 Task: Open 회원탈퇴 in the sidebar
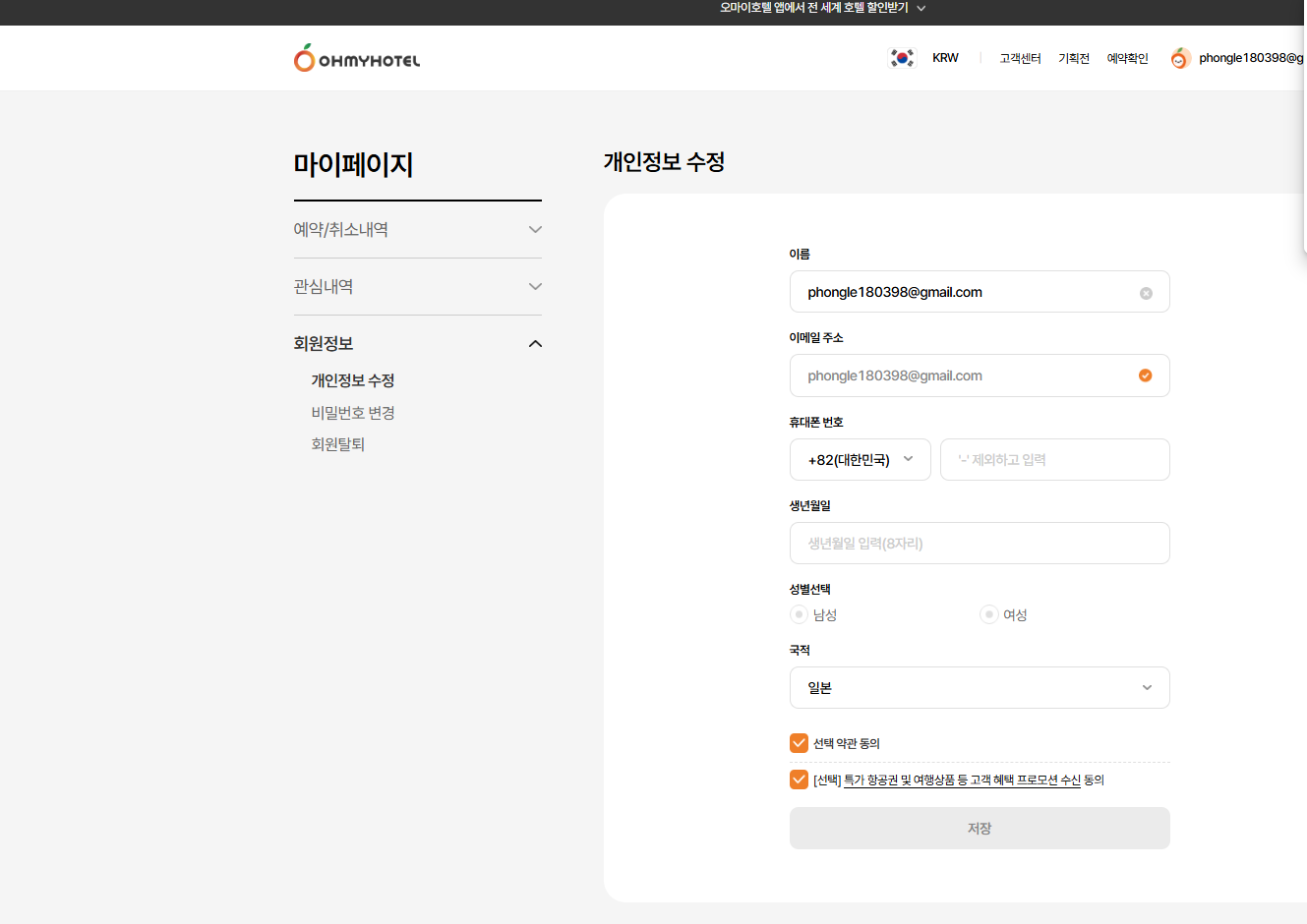[x=338, y=444]
